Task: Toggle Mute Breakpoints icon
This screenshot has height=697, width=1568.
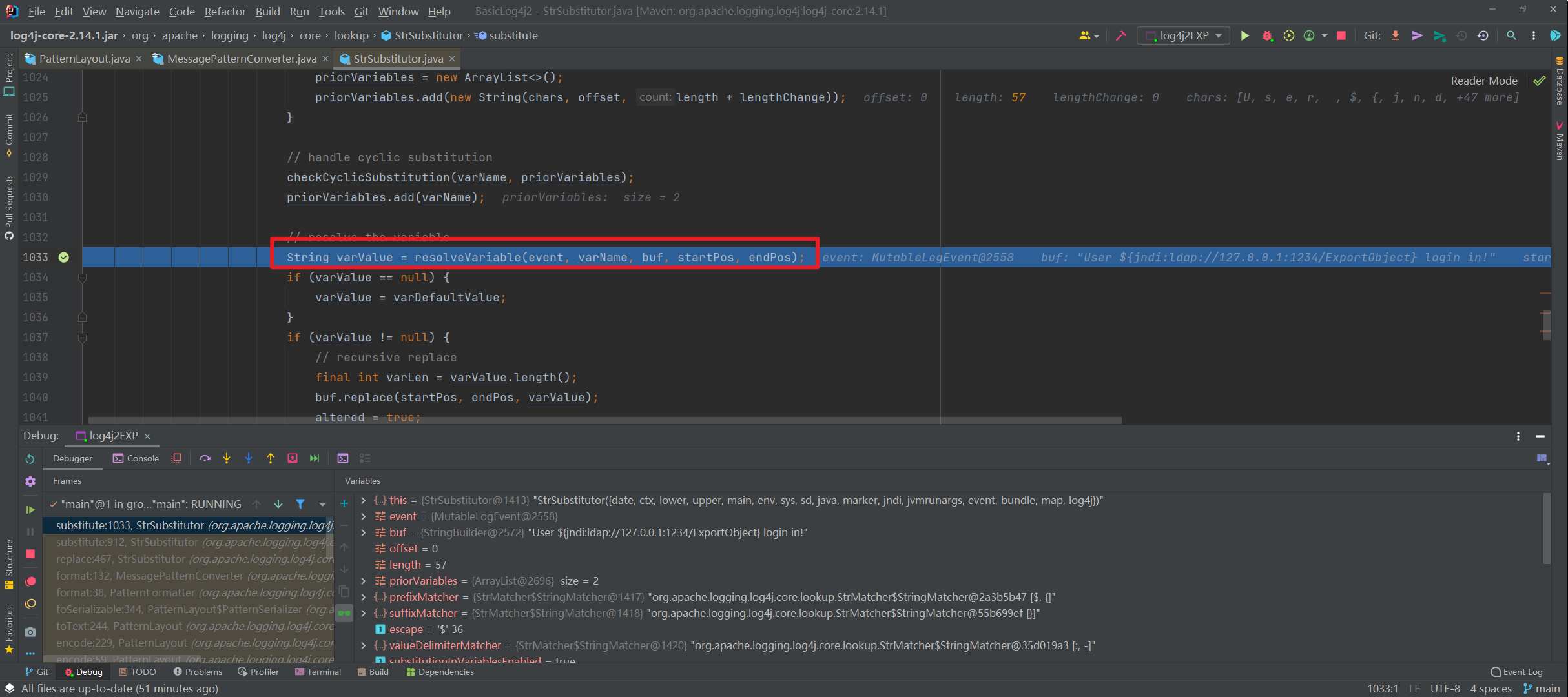Action: (30, 604)
